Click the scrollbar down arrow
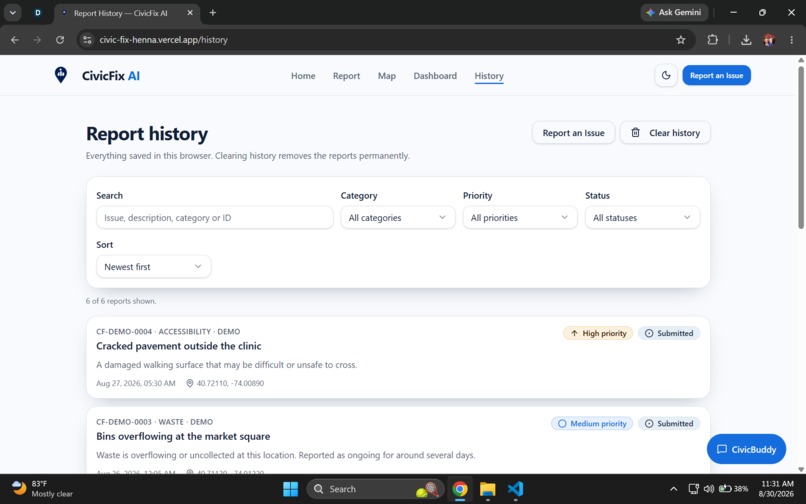 pyautogui.click(x=801, y=469)
